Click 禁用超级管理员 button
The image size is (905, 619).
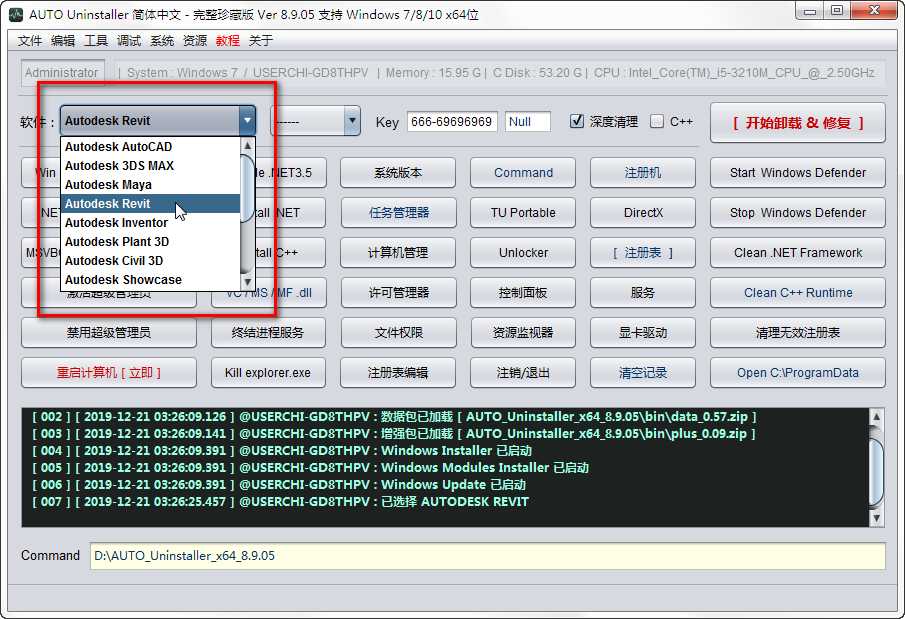point(109,333)
